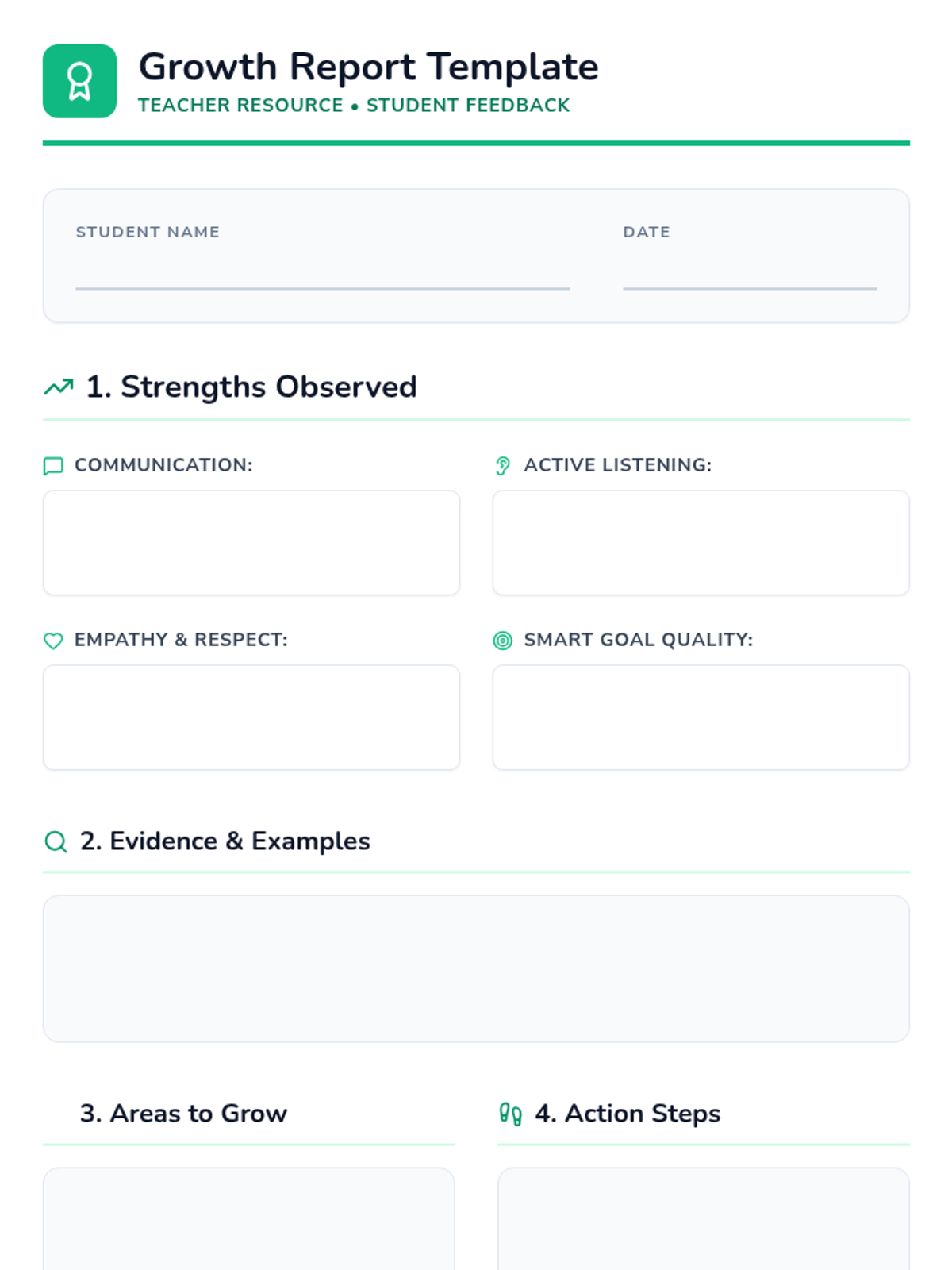Click the footprints icon beside Action Steps
The height and width of the screenshot is (1270, 952).
(x=510, y=1114)
